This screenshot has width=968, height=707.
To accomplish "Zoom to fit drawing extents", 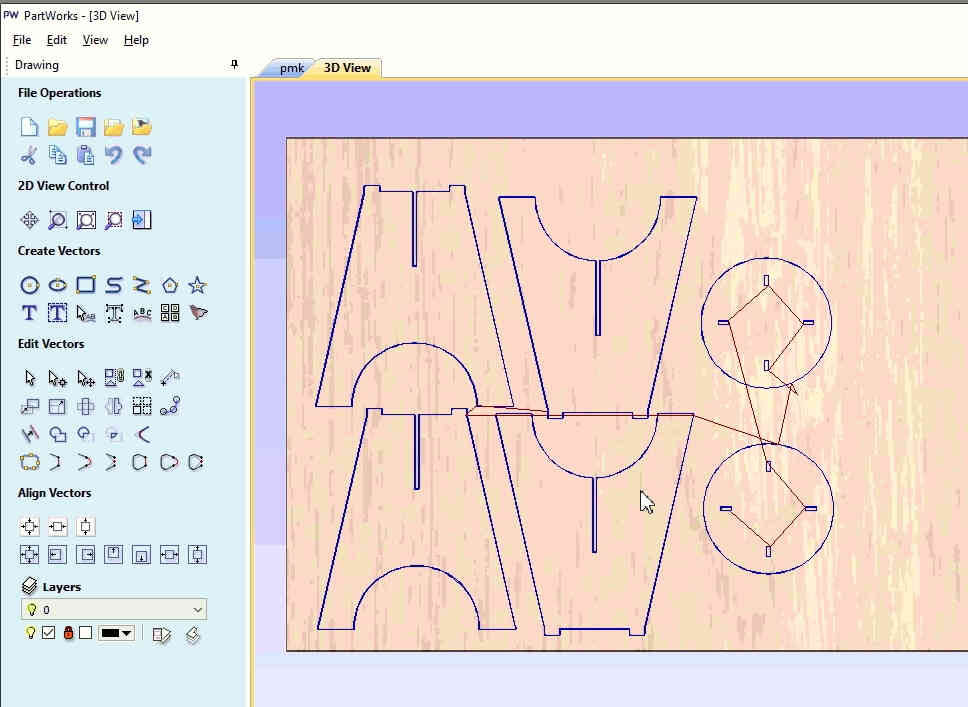I will (86, 220).
